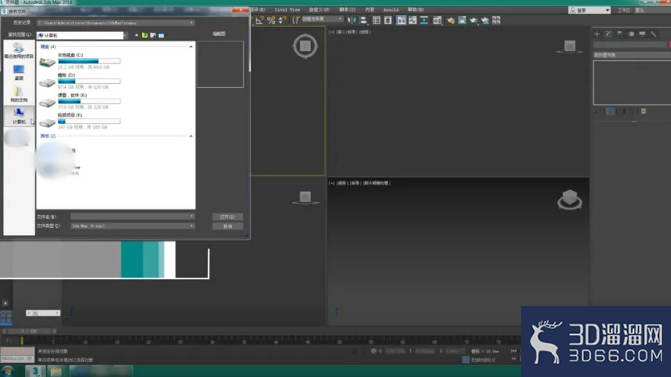
Task: Open the file type dropdown
Action: click(192, 226)
